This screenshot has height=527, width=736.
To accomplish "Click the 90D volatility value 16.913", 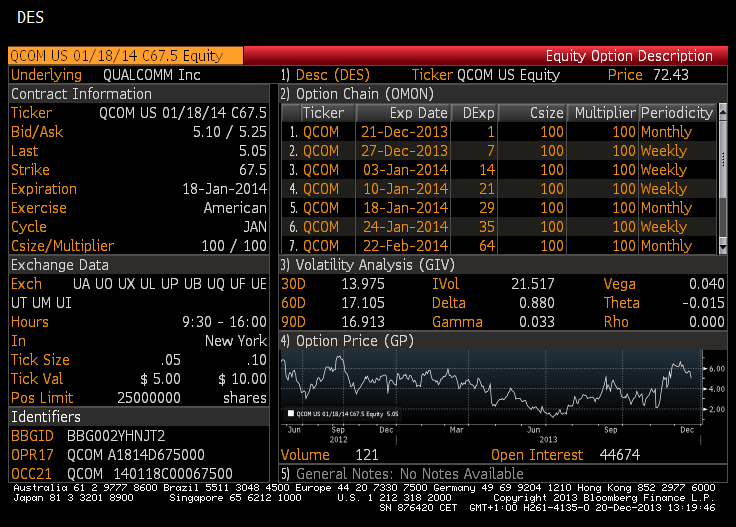I will coord(363,322).
